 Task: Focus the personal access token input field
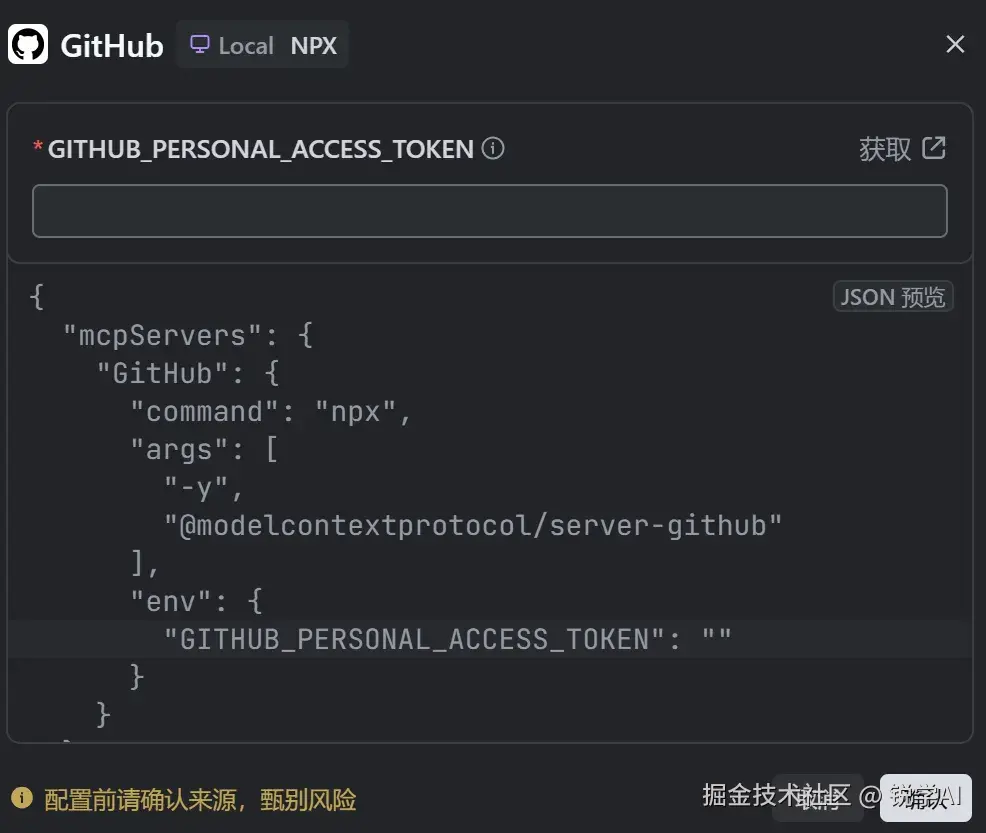(x=489, y=211)
